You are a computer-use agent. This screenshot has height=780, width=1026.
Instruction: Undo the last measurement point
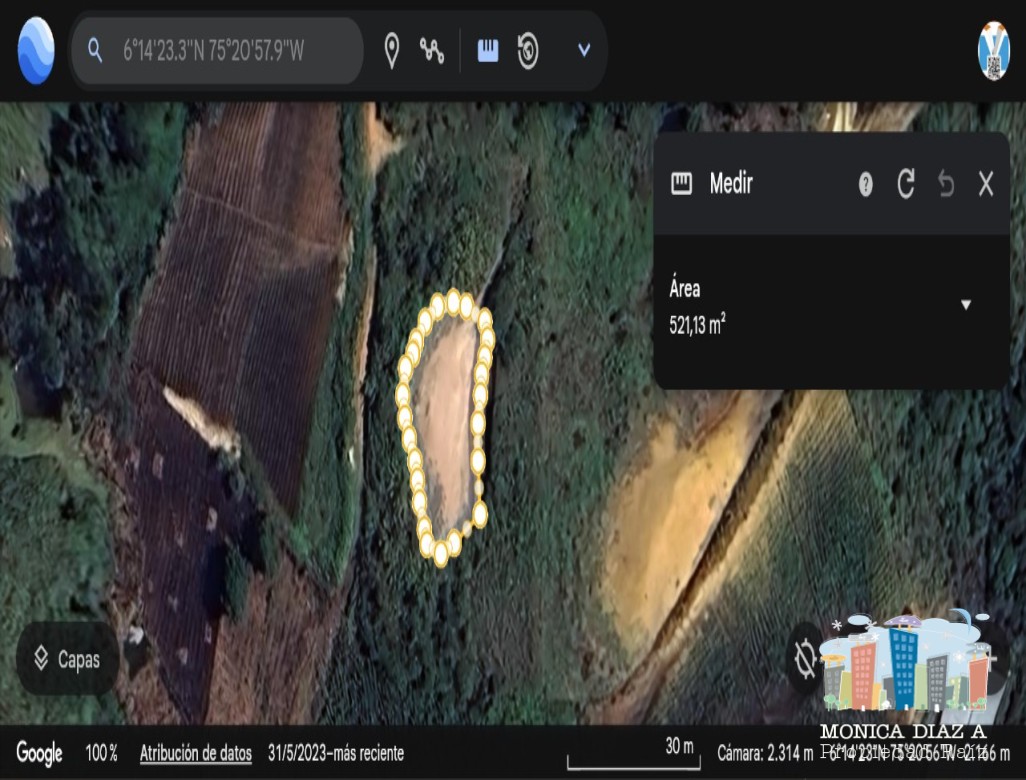tap(946, 184)
